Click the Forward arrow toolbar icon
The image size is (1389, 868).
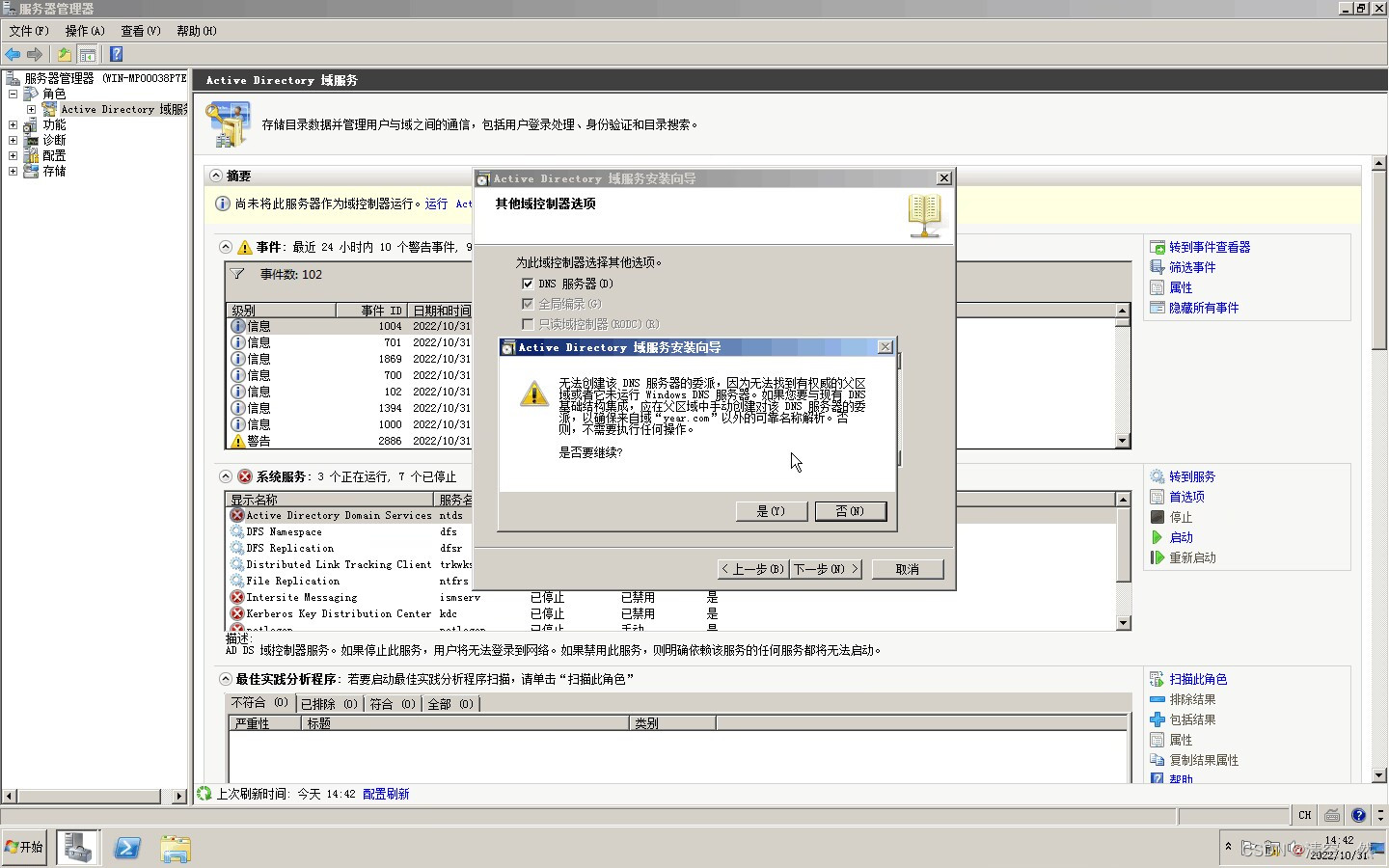point(35,54)
